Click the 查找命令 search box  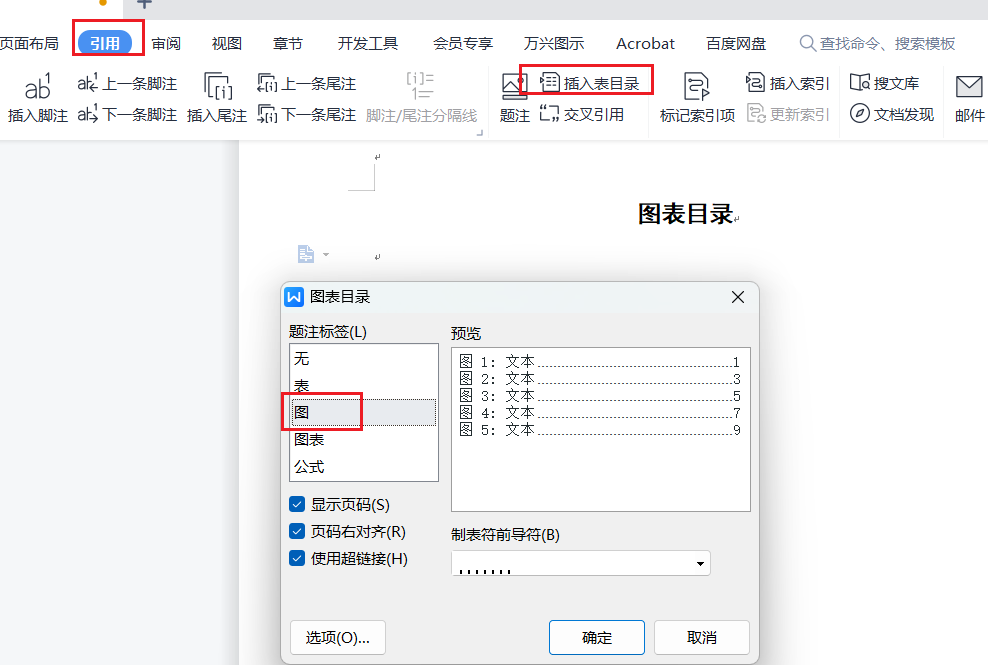(x=887, y=44)
